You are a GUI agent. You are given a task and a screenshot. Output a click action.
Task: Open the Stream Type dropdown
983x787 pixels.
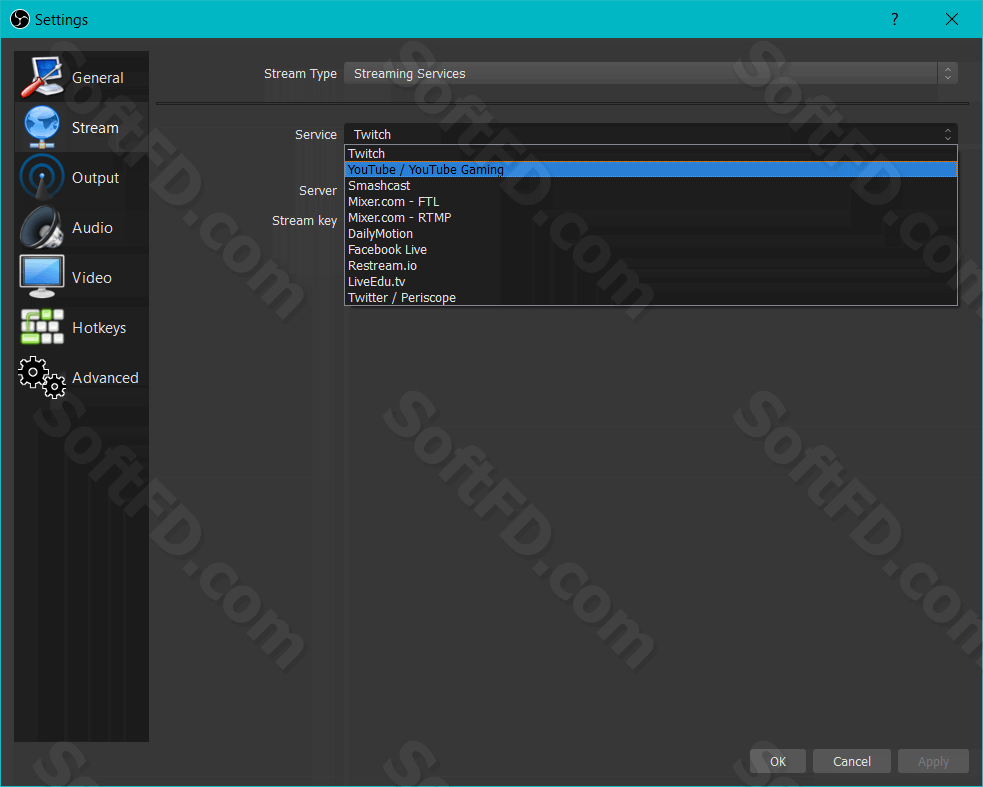point(651,73)
